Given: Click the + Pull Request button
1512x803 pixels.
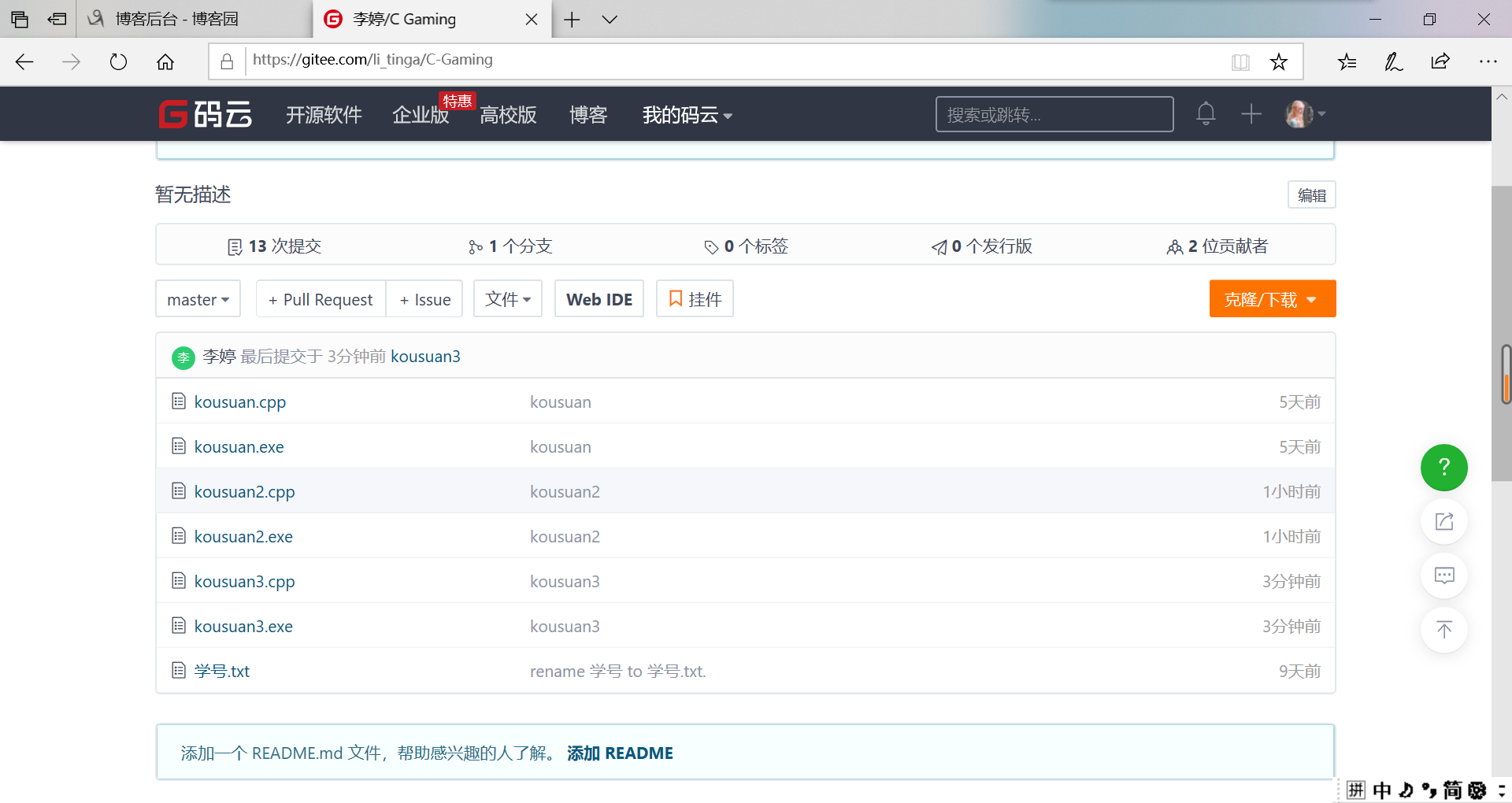Looking at the screenshot, I should pyautogui.click(x=321, y=299).
